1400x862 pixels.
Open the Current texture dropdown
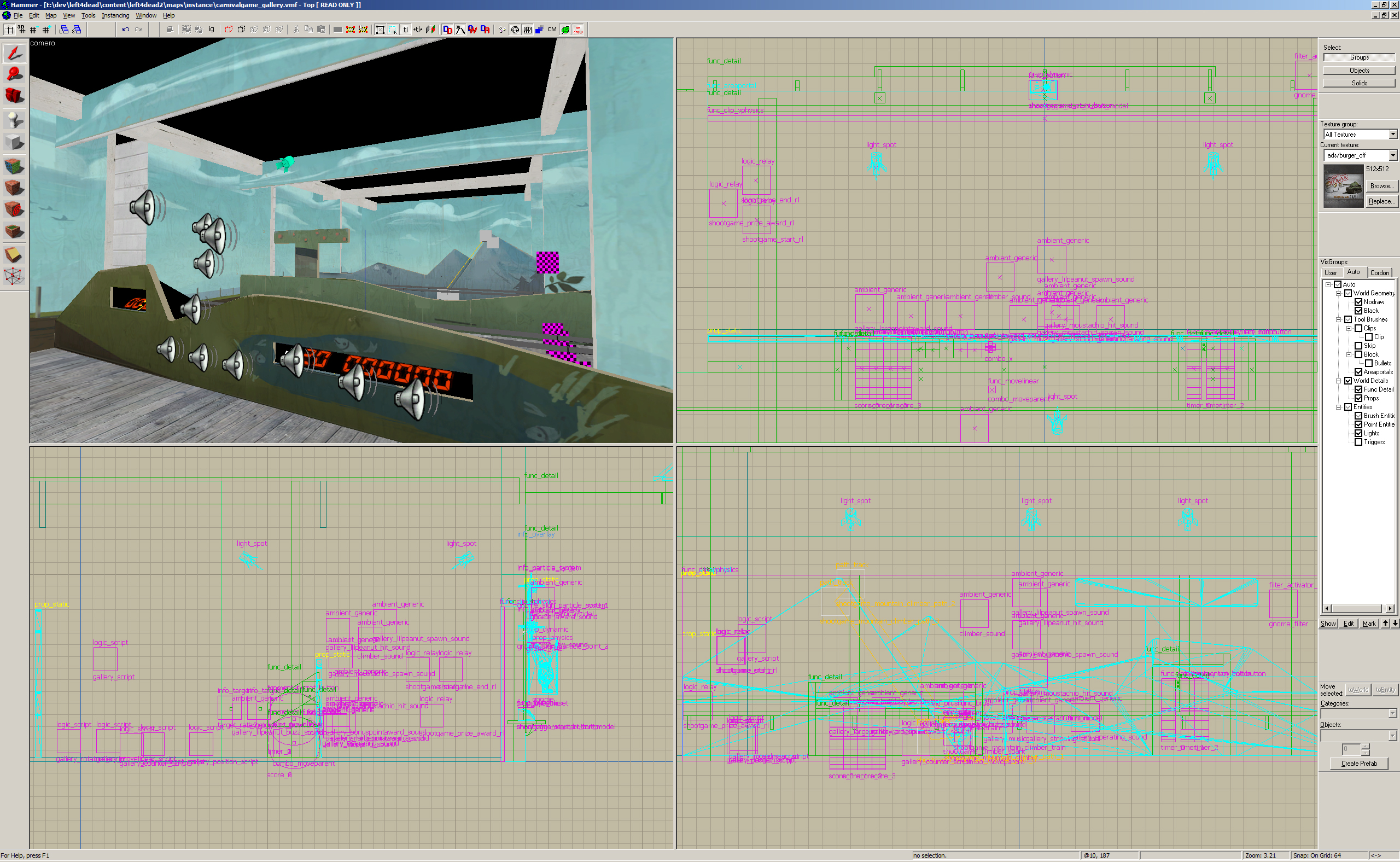pos(1392,155)
